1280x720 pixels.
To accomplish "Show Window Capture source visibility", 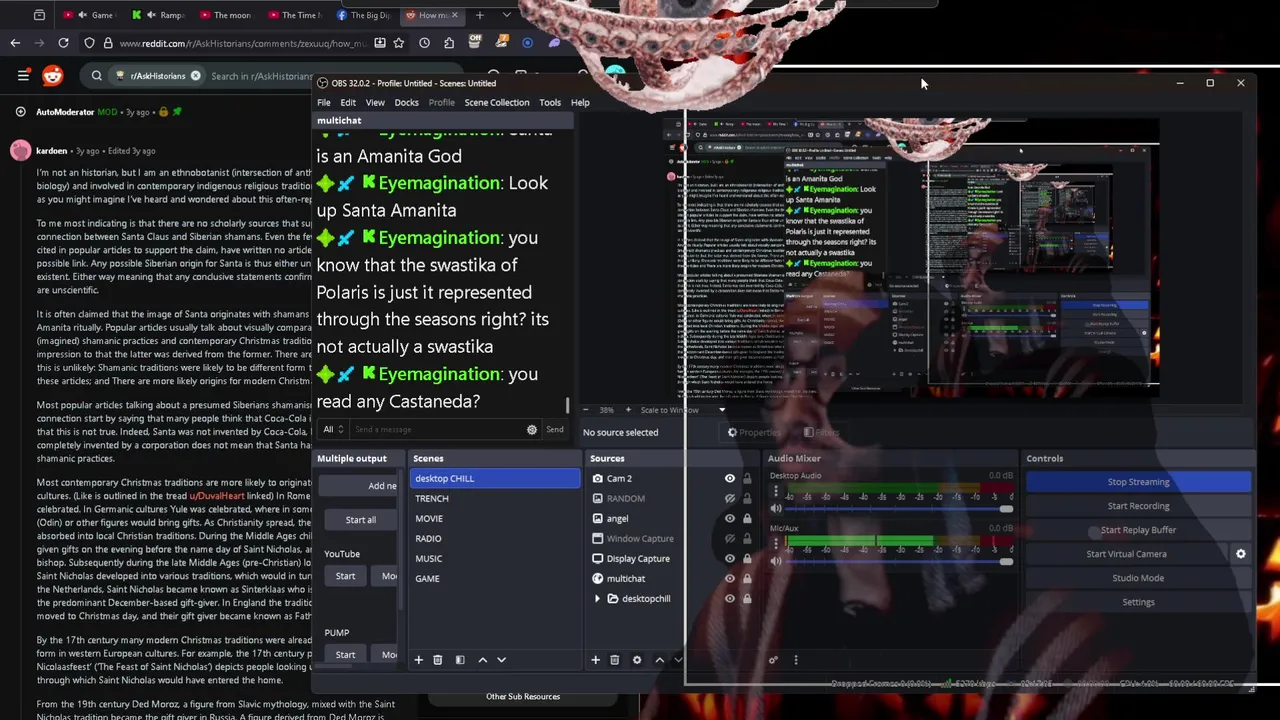I will point(730,538).
